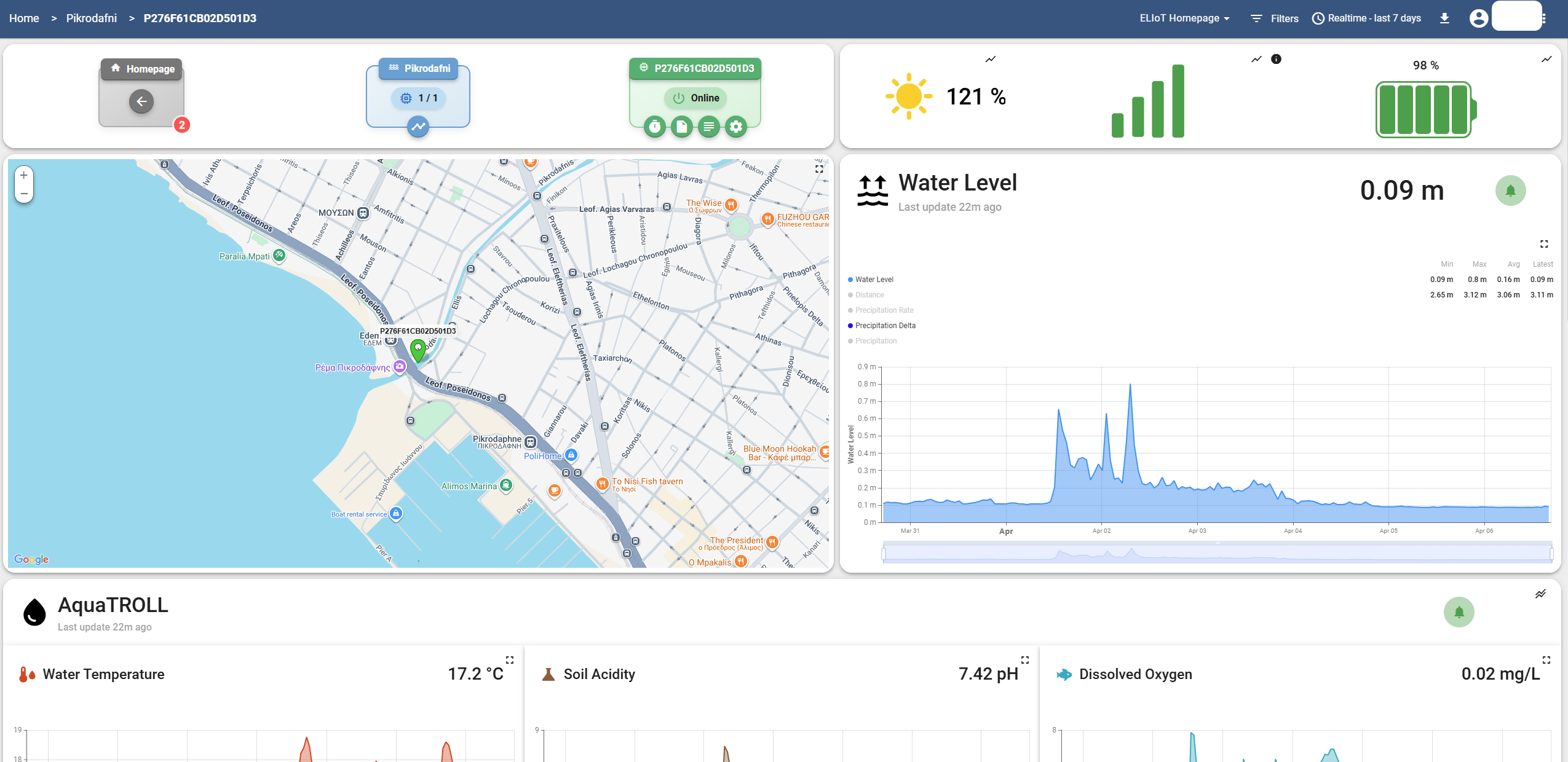Expand the Water Level chart fullscreen
The height and width of the screenshot is (762, 1568).
pos(1543,244)
